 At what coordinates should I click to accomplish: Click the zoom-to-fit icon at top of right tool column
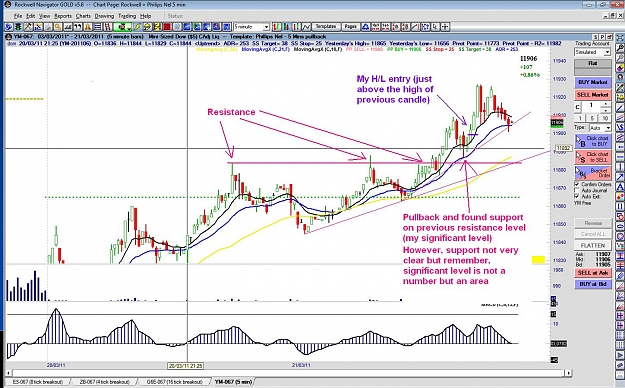click(619, 37)
